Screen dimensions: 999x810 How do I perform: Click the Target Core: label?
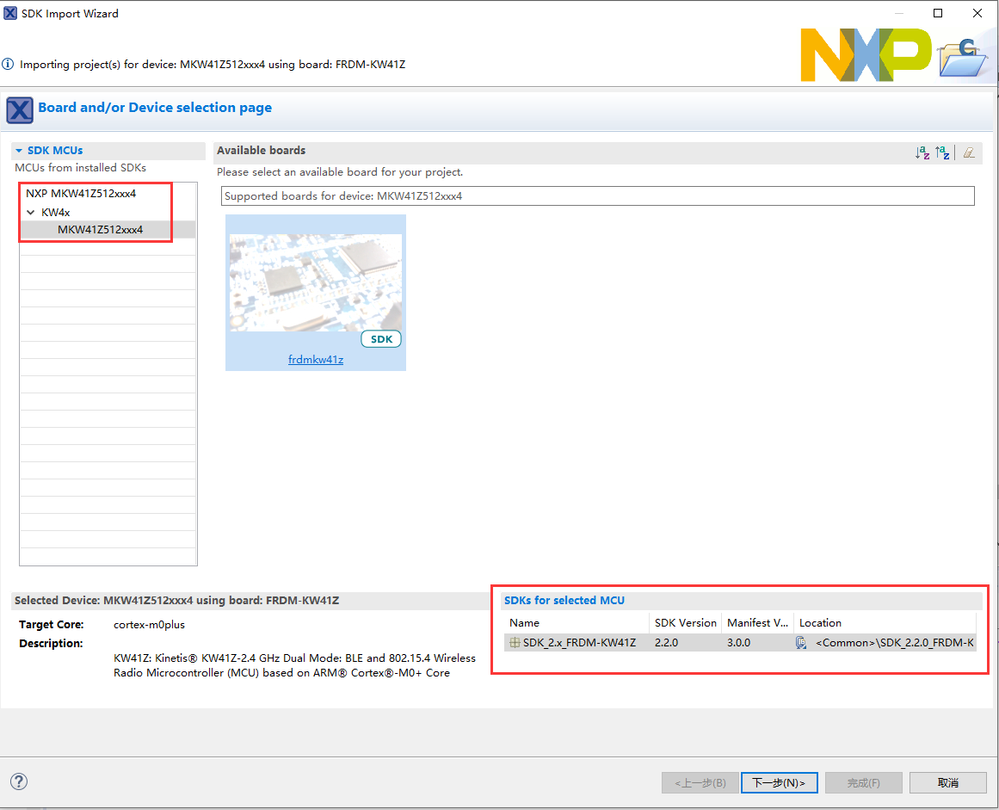pos(51,625)
